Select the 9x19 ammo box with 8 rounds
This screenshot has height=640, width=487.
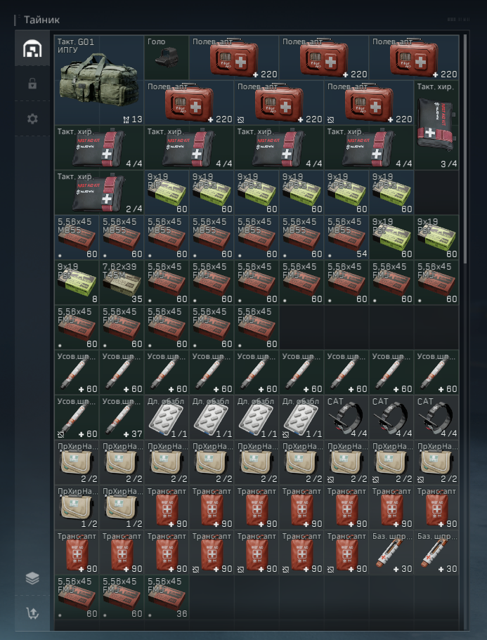coord(77,282)
